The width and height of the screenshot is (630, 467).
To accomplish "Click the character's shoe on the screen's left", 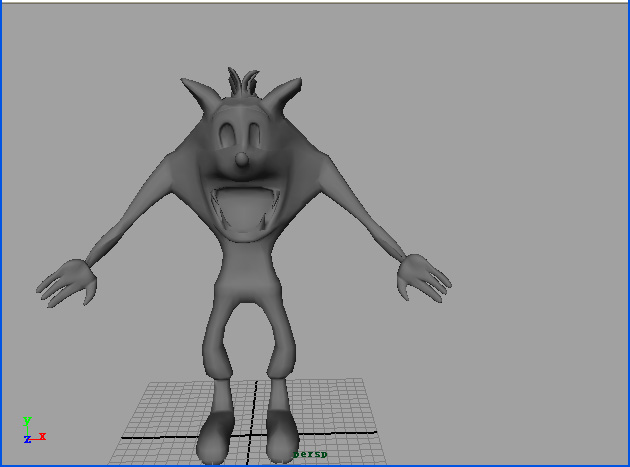I will coord(215,436).
